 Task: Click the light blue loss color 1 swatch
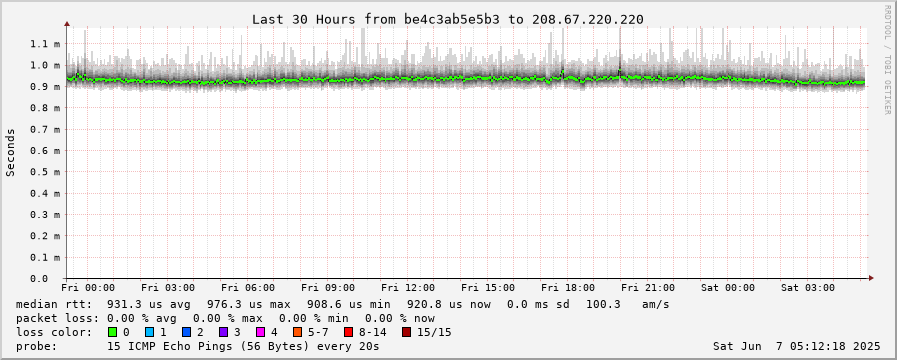[149, 332]
